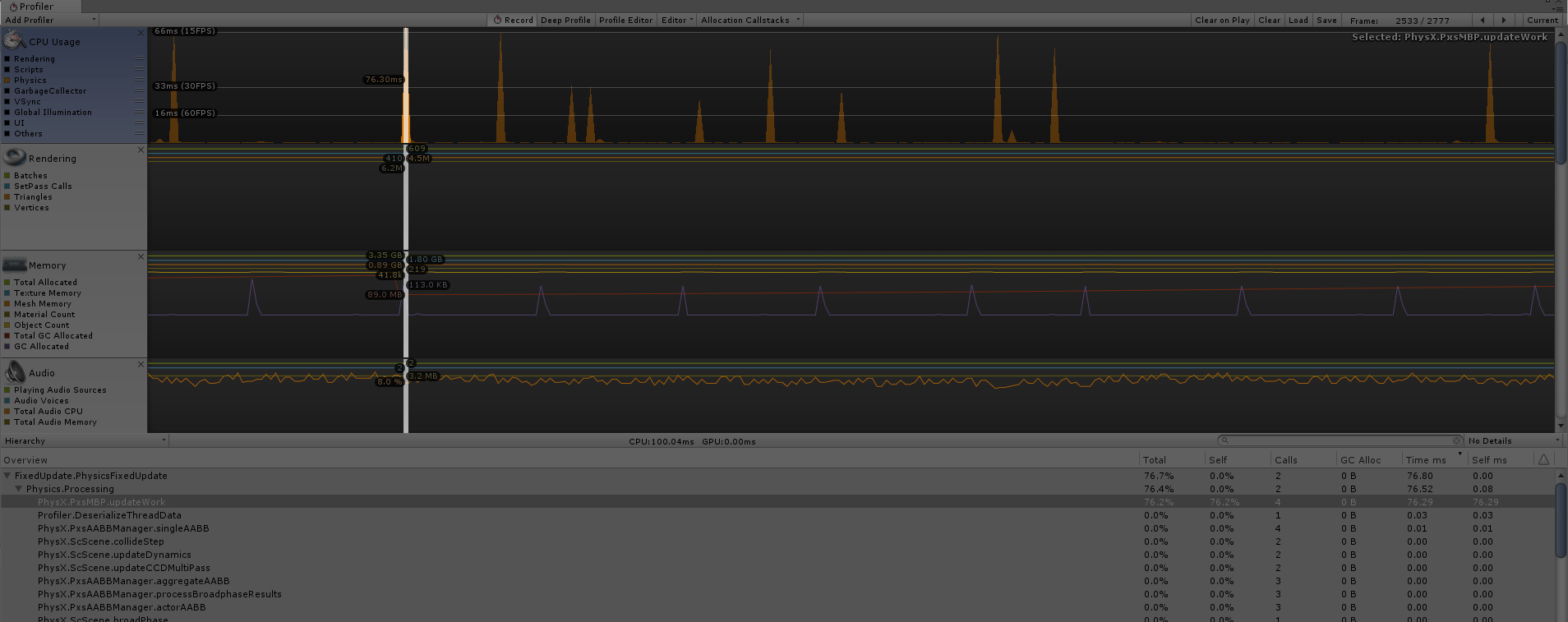This screenshot has width=1568, height=622.
Task: Grab the reorder handle next to Physics category
Action: tap(139, 80)
